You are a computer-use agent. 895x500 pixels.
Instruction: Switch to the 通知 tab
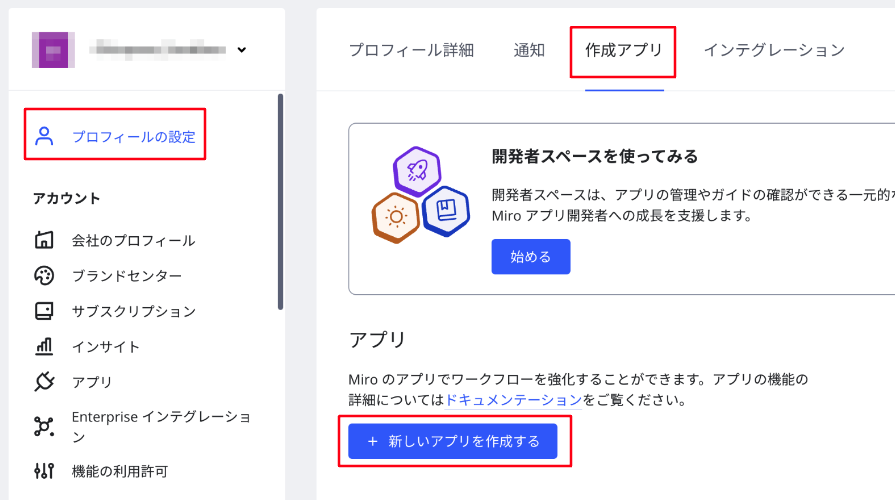click(529, 50)
